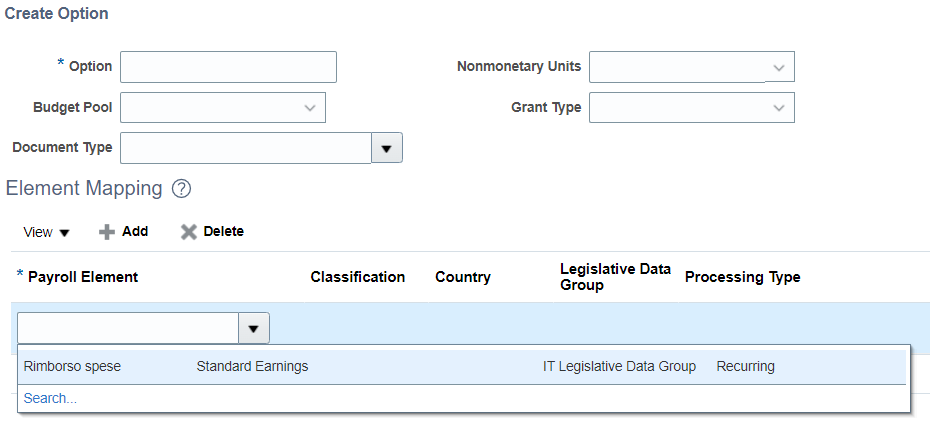Click the X Delete icon
This screenshot has width=930, height=436.
coord(189,232)
